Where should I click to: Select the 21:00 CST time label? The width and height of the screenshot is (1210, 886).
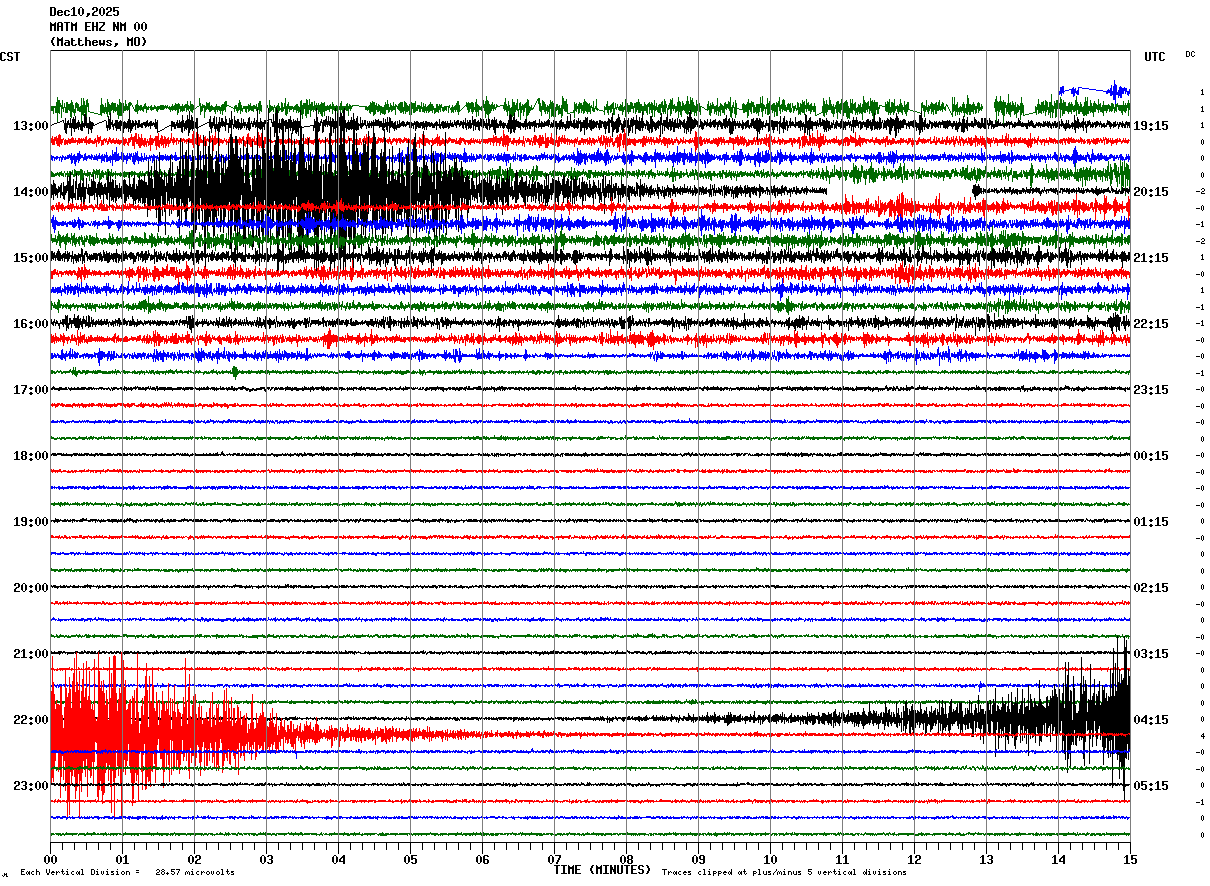[31, 654]
